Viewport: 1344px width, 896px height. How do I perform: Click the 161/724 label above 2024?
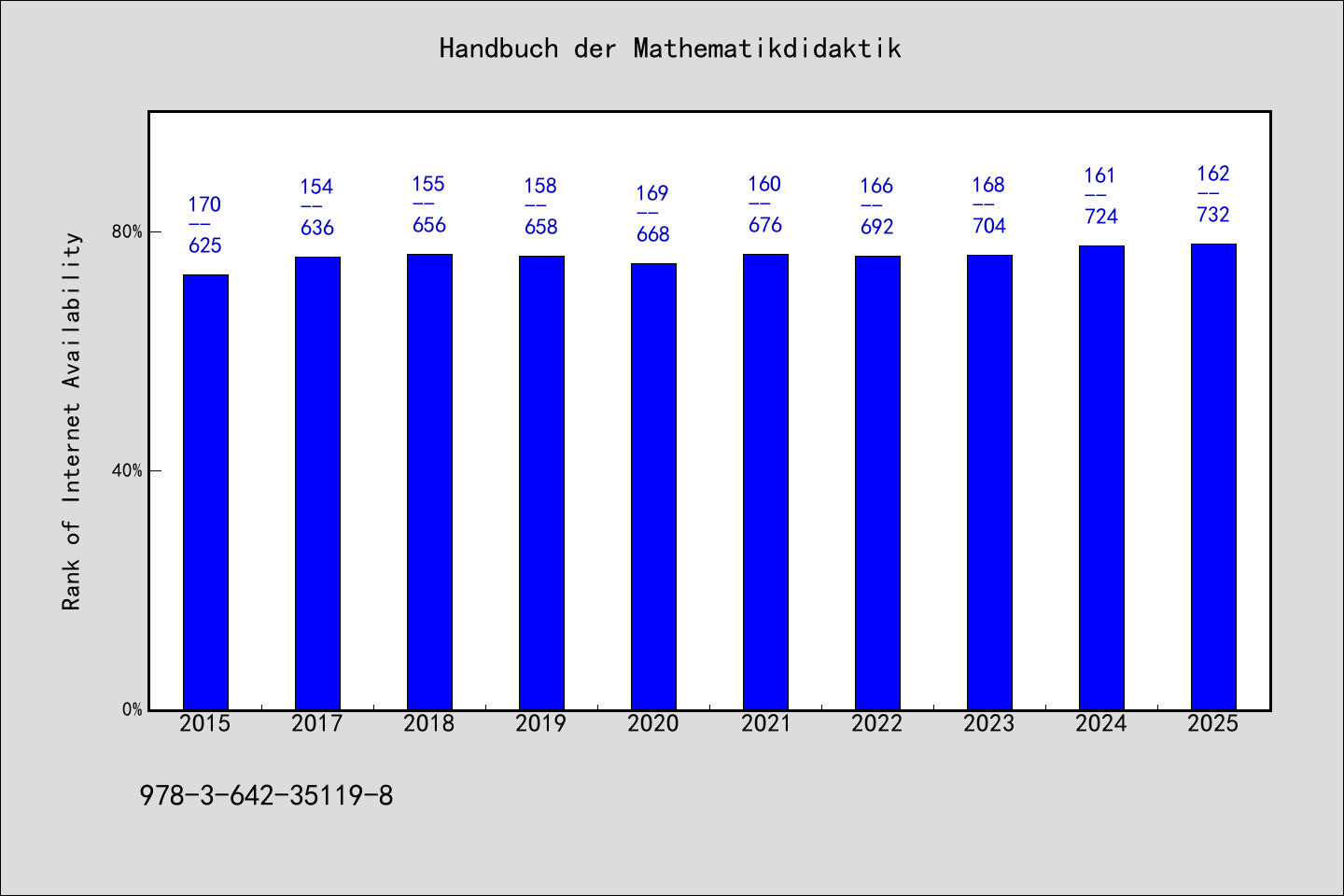pos(1101,196)
